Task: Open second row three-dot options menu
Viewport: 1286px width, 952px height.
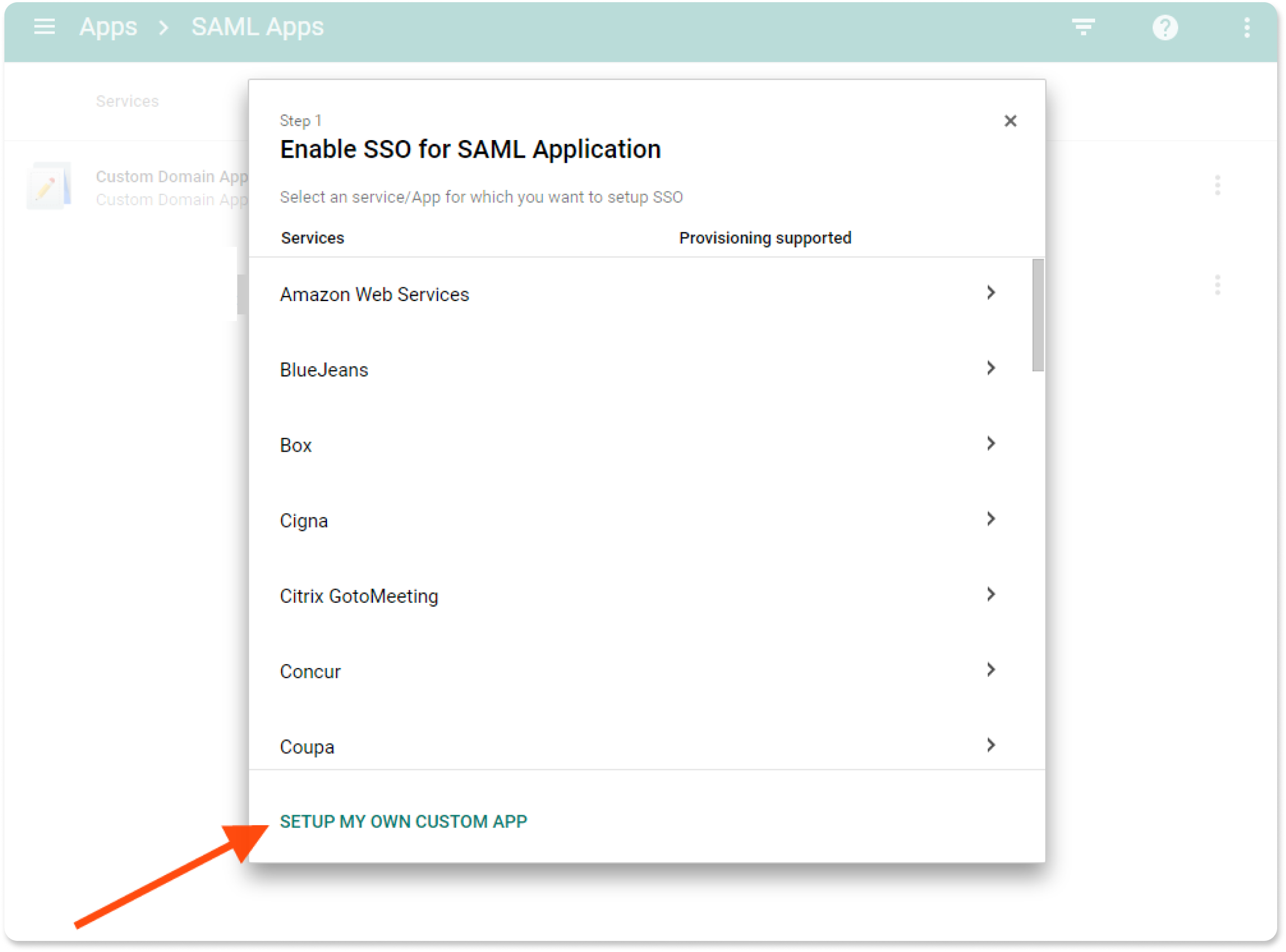Action: click(1217, 285)
